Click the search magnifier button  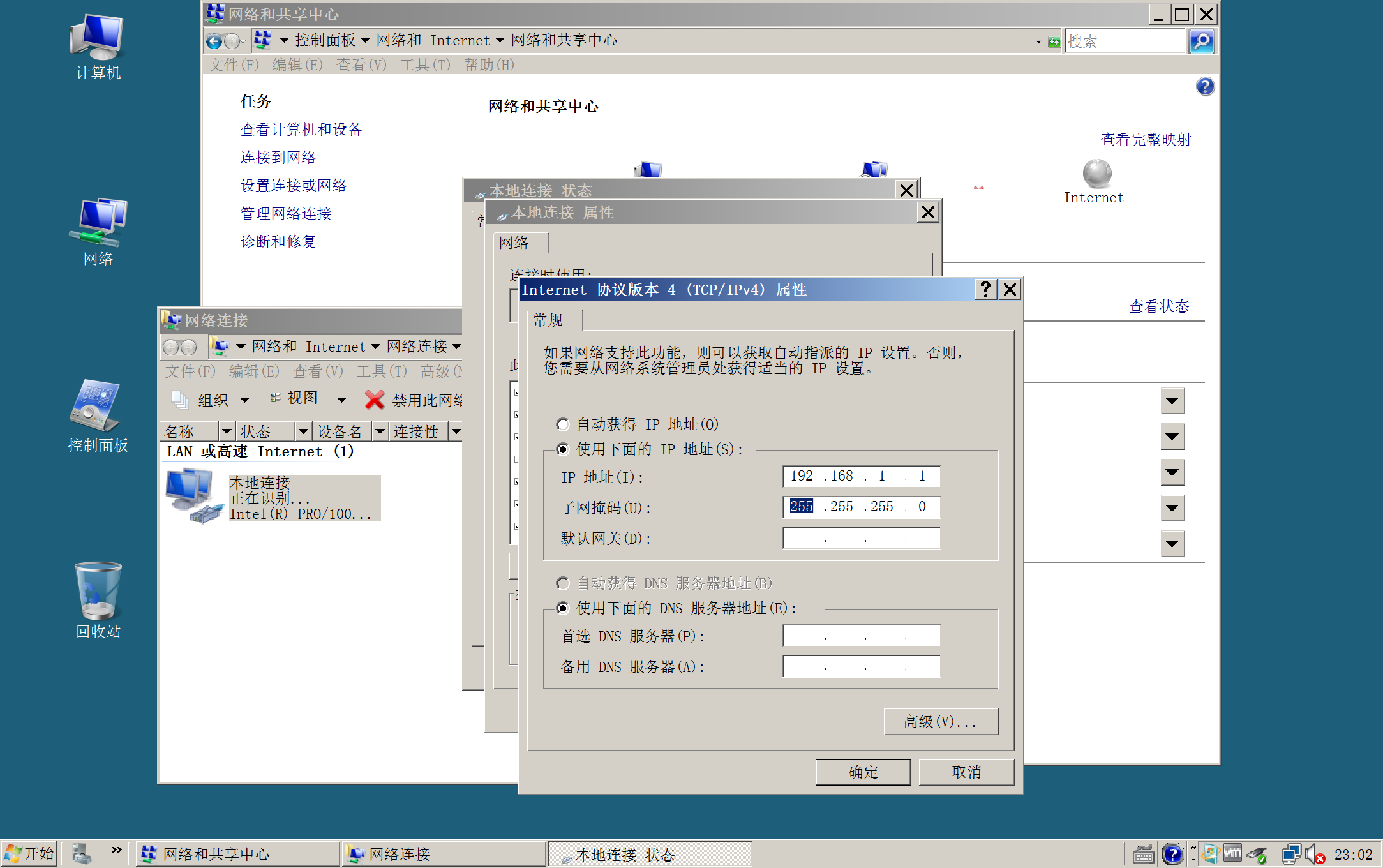1200,41
